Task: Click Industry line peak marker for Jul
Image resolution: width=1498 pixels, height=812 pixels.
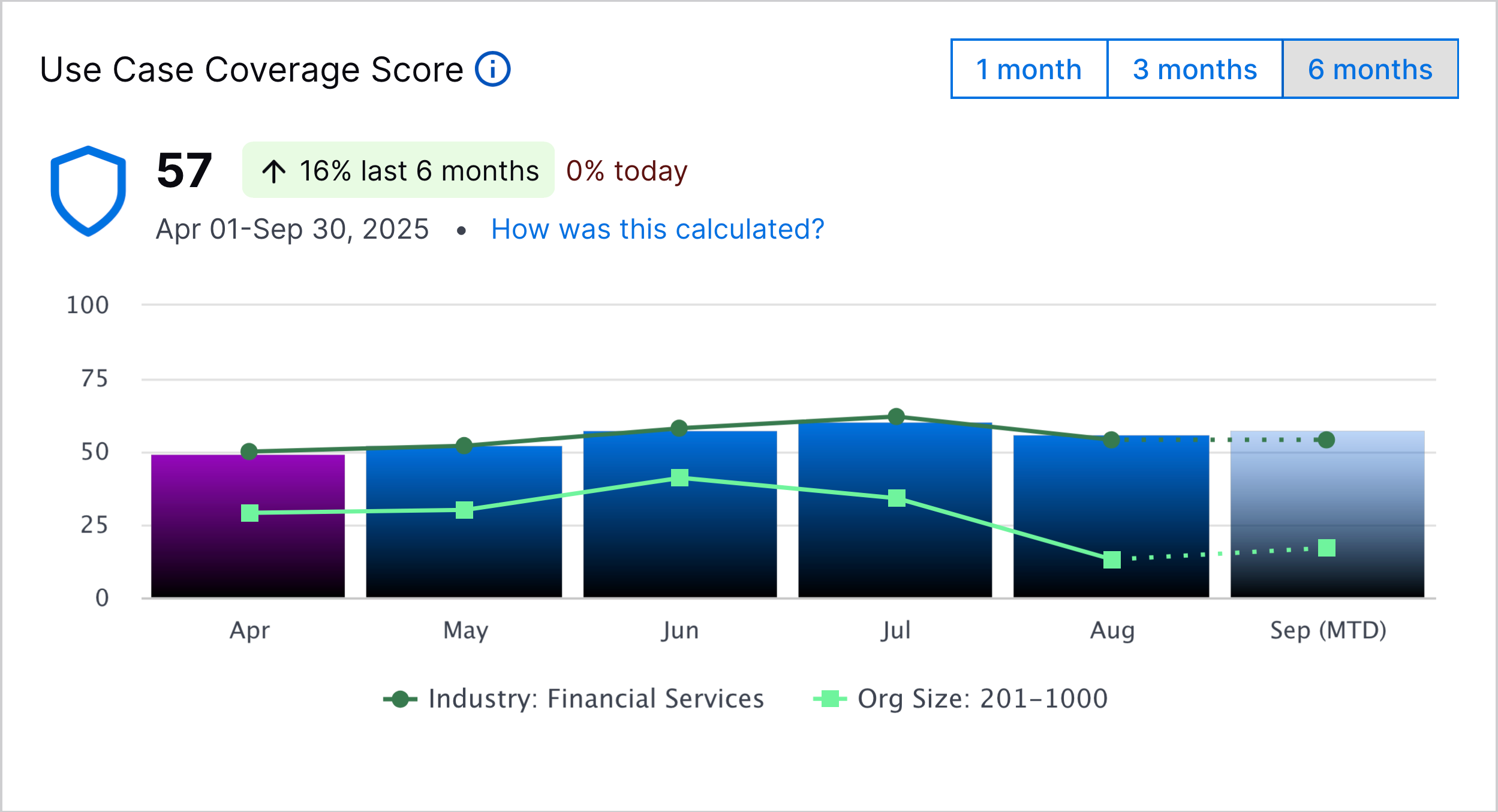Action: click(896, 417)
